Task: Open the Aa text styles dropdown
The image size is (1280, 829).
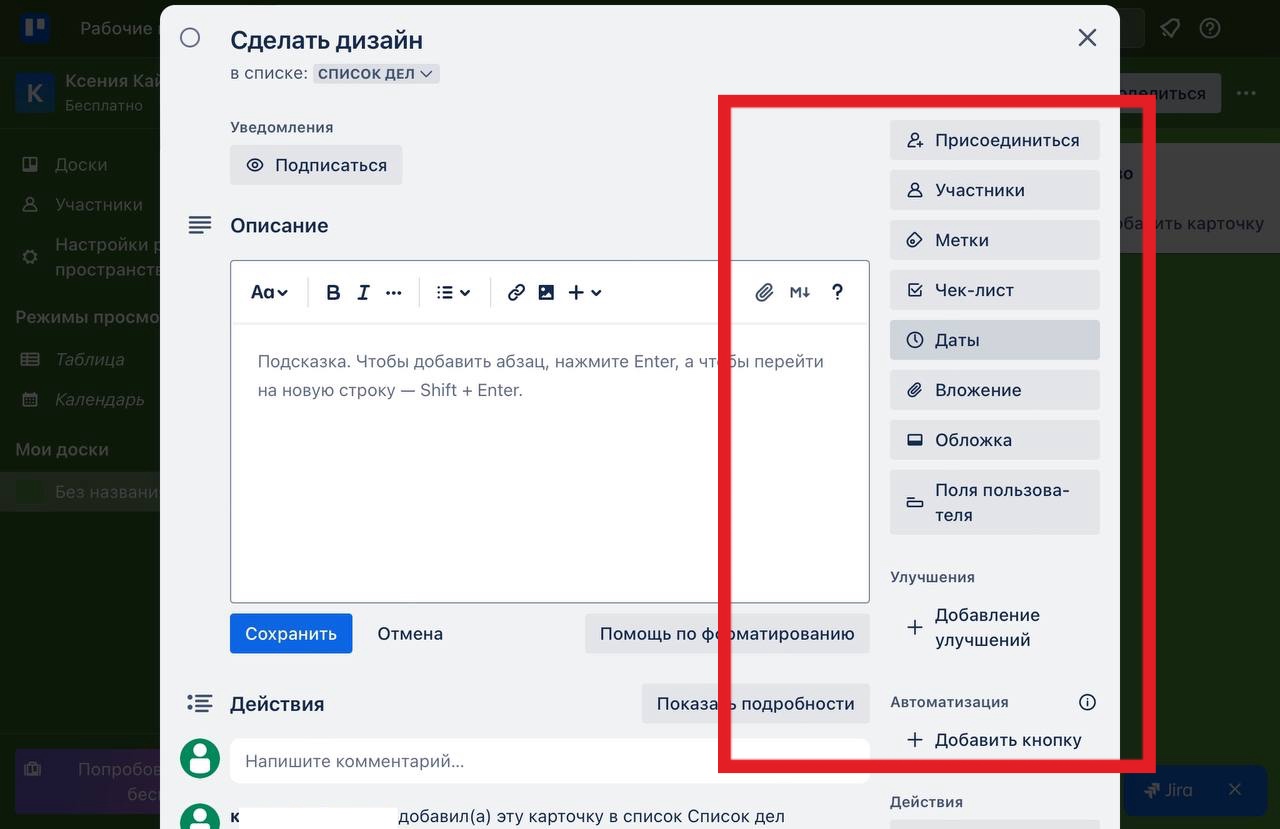Action: point(269,292)
